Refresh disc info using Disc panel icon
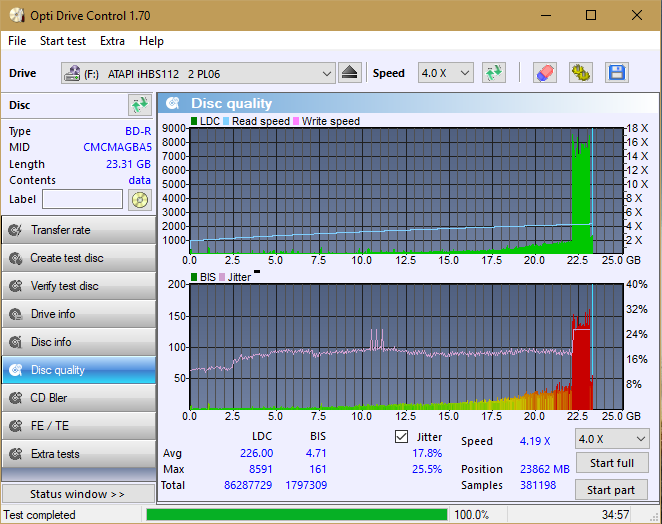662x524 pixels. point(140,105)
